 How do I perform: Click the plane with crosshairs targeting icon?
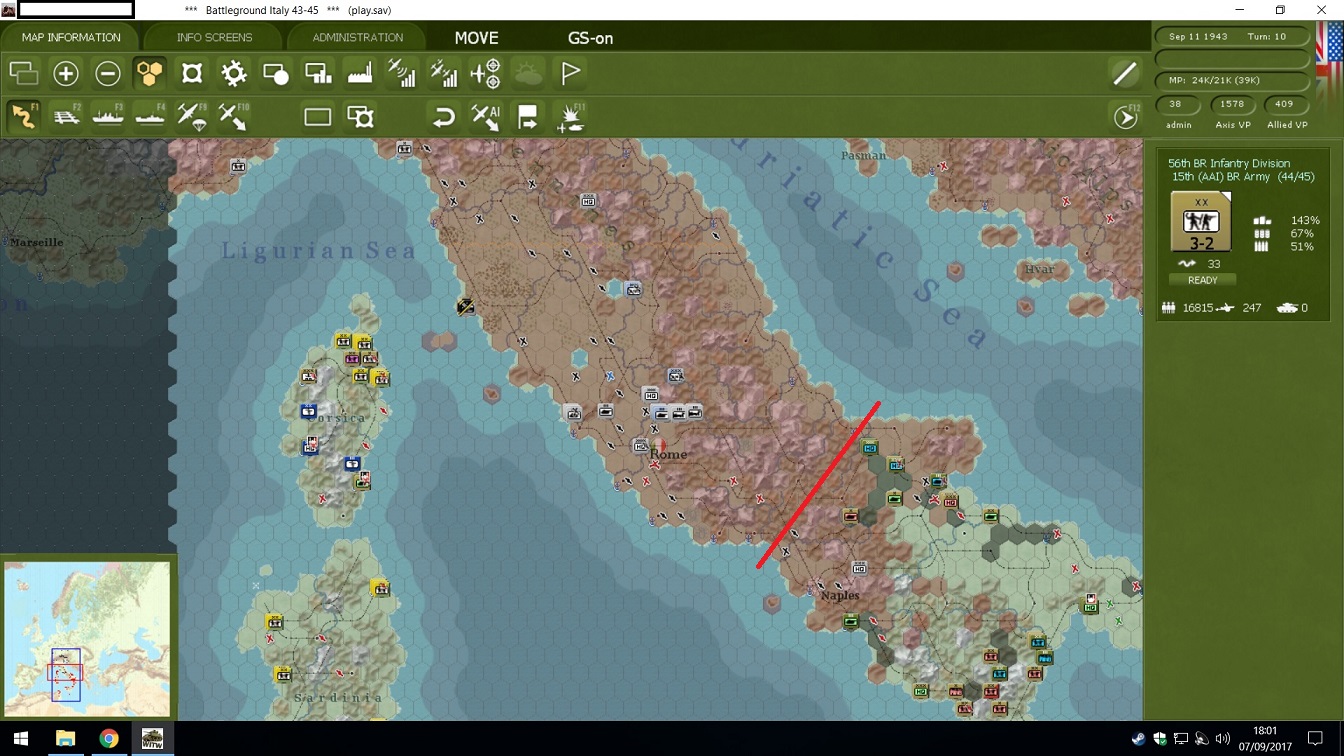coord(486,73)
